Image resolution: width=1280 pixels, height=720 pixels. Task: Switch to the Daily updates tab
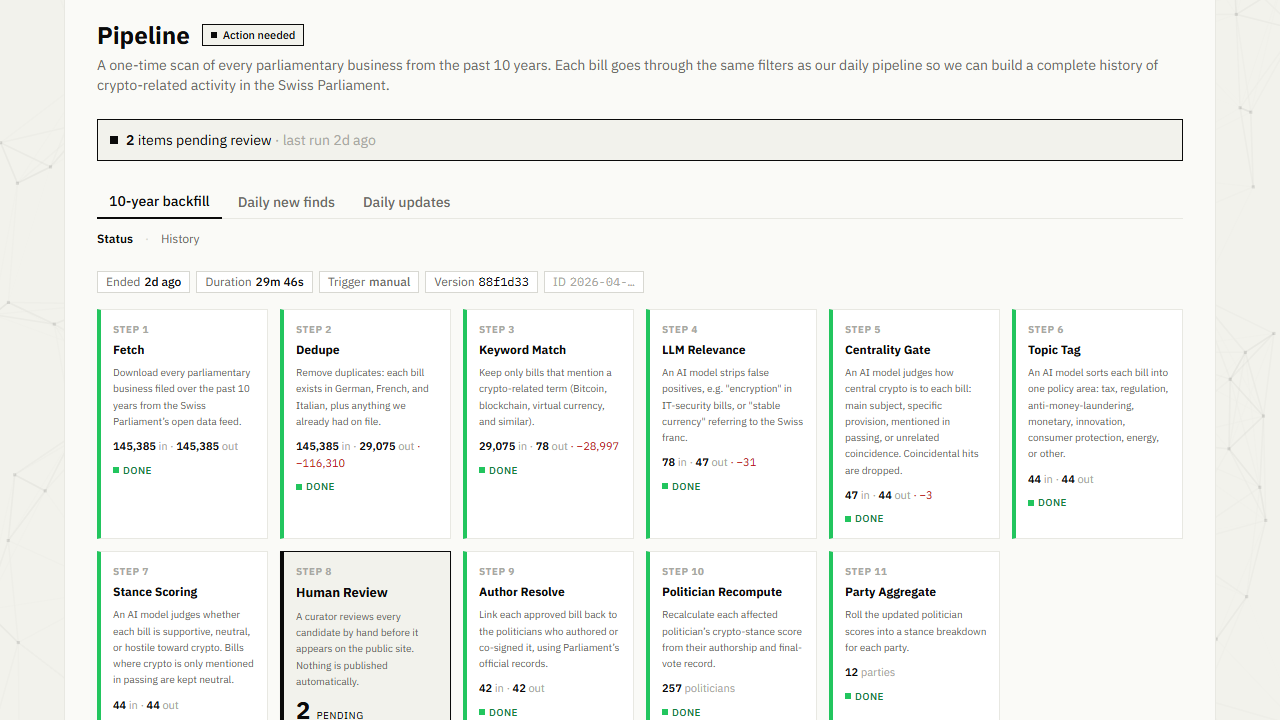click(406, 202)
